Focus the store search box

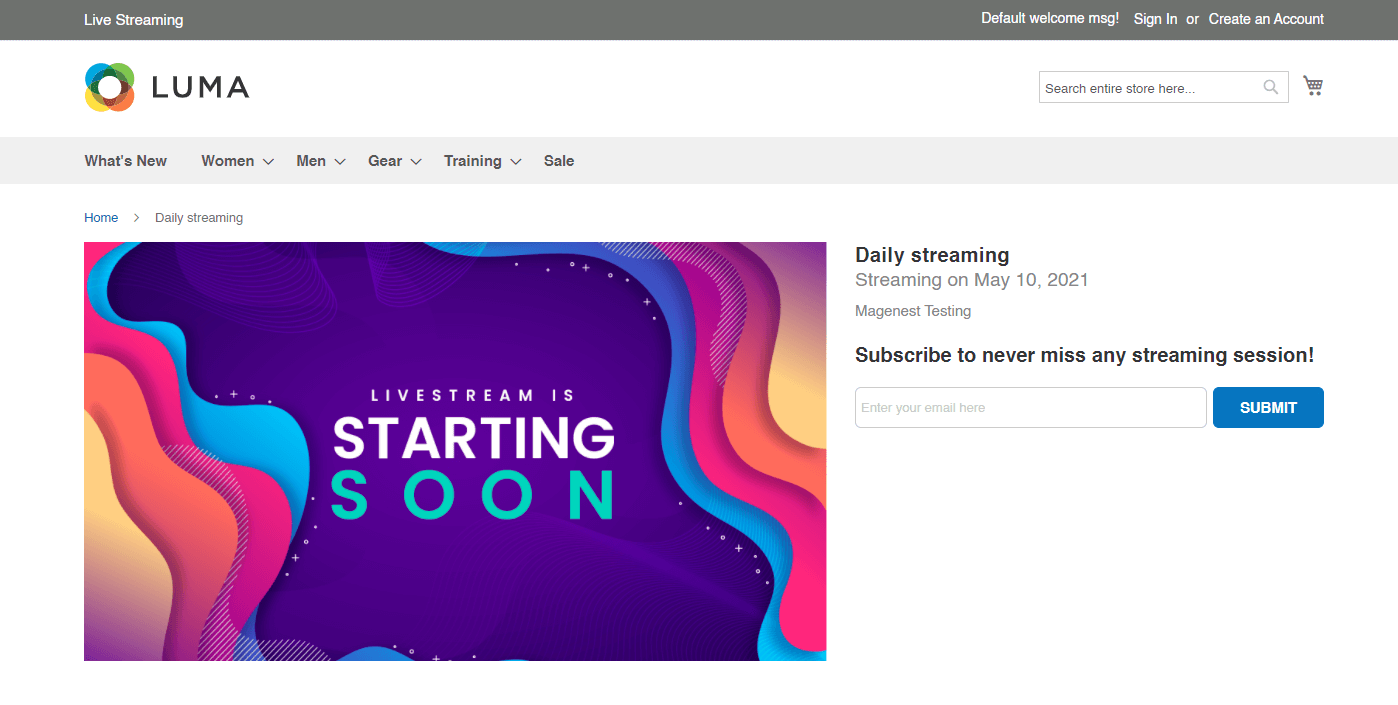click(1163, 87)
